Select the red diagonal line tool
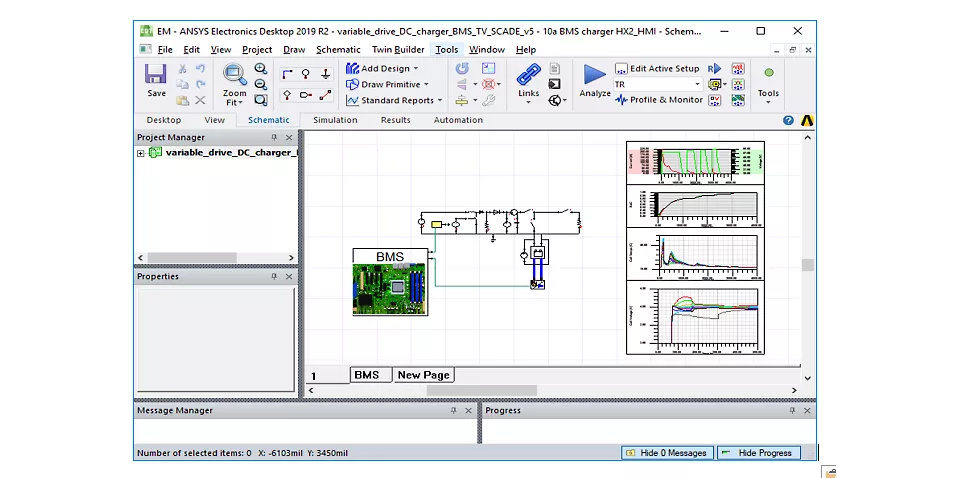 click(326, 95)
